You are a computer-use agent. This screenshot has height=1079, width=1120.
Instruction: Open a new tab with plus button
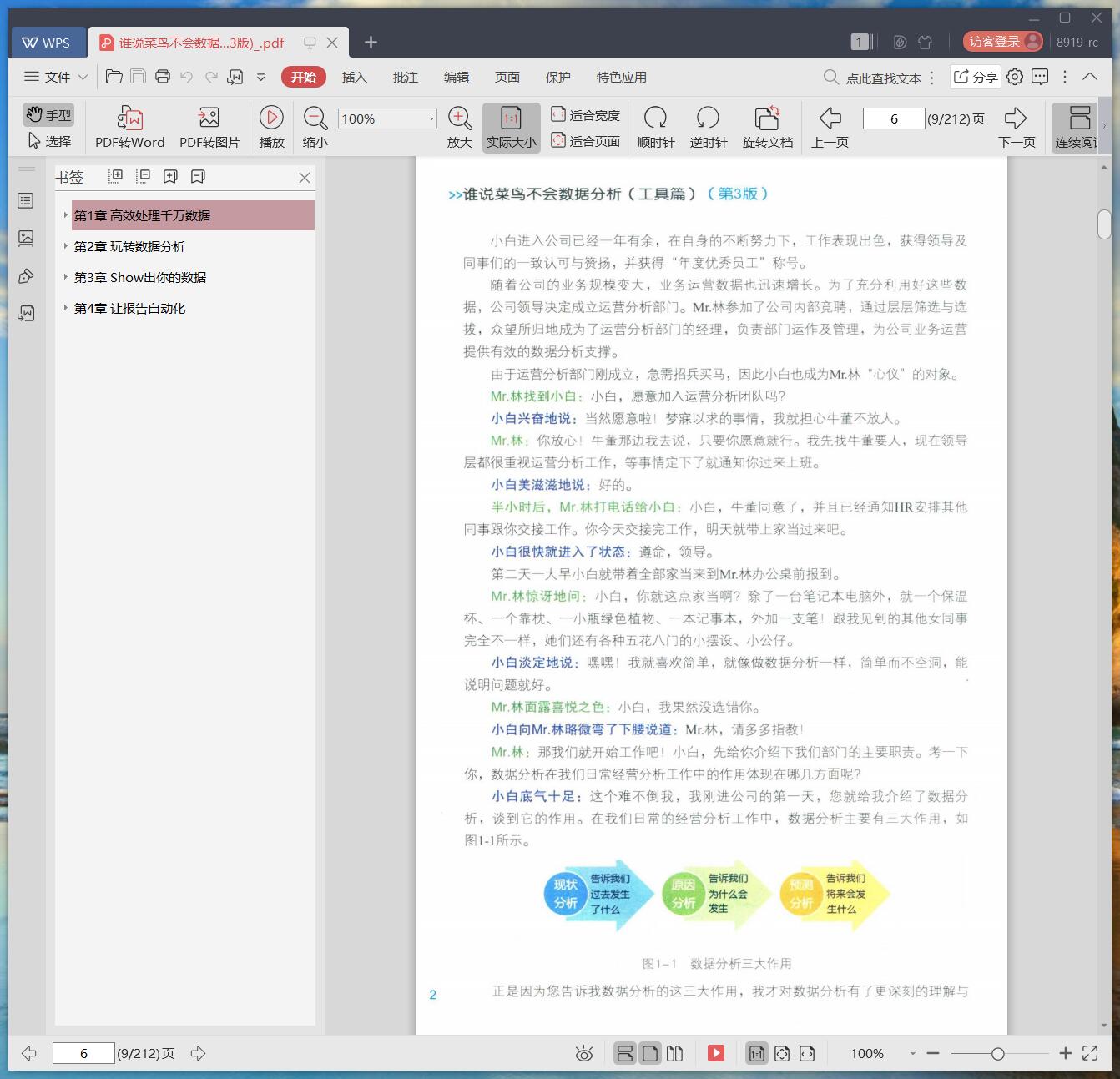click(371, 42)
